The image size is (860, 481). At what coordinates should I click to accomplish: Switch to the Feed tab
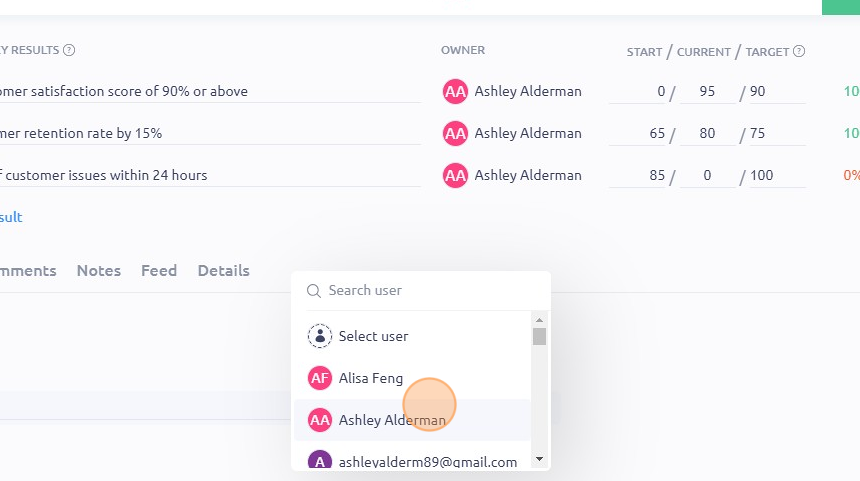coord(159,270)
